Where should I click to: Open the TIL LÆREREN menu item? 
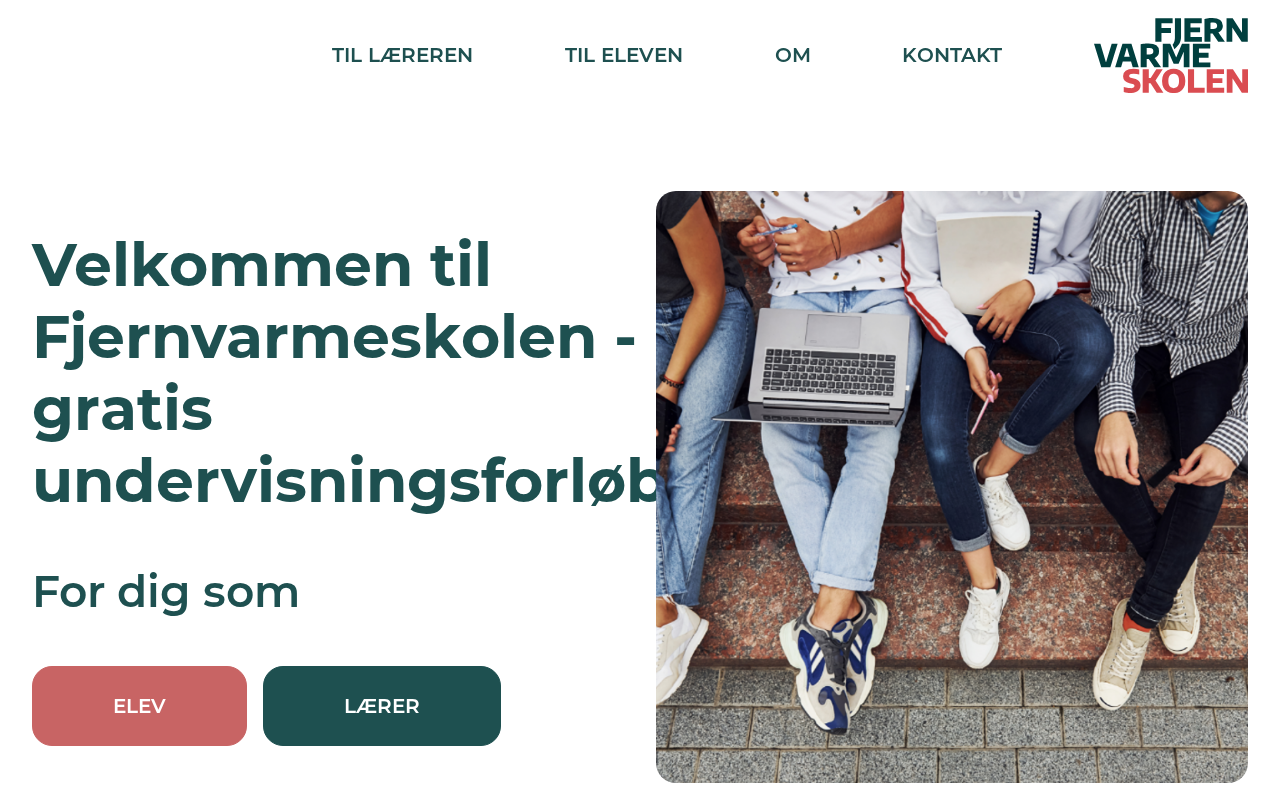click(x=402, y=55)
